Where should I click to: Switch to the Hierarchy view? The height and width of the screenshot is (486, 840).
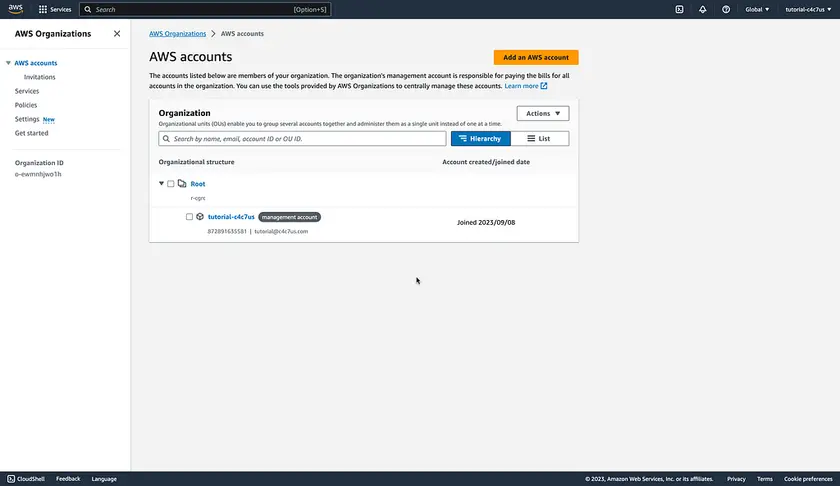[481, 138]
